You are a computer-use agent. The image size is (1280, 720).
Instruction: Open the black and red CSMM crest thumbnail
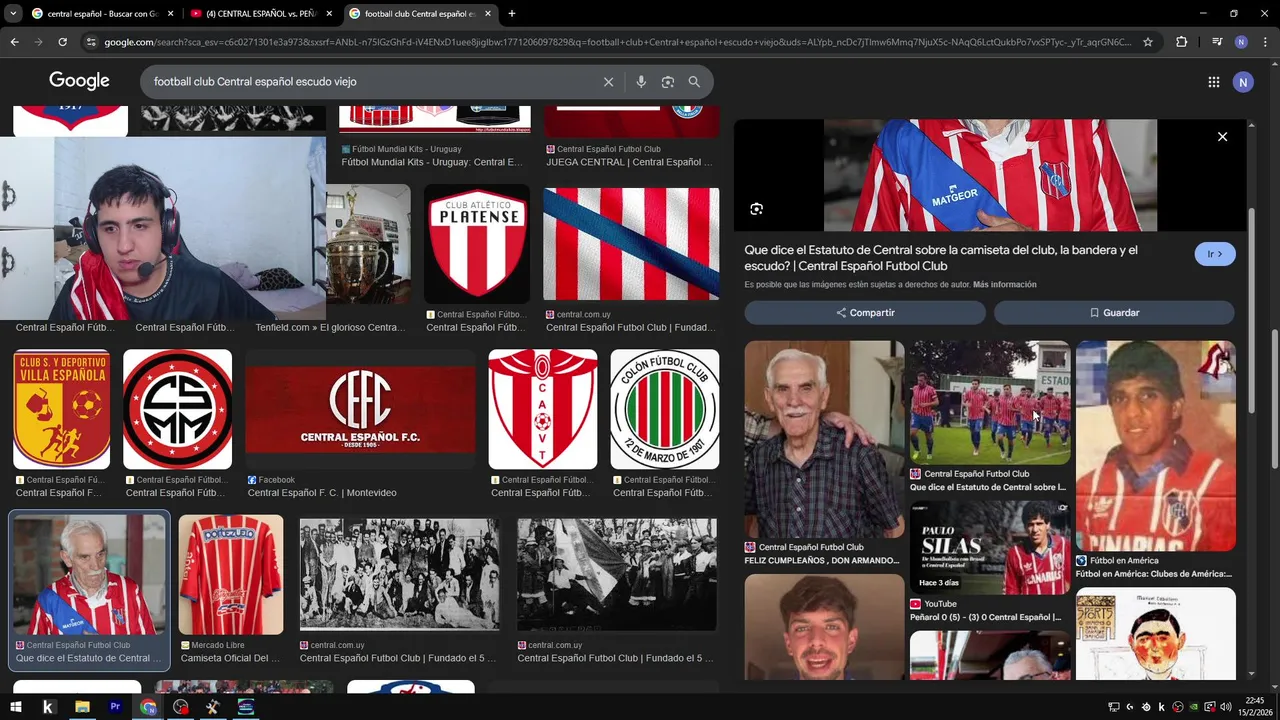[177, 409]
